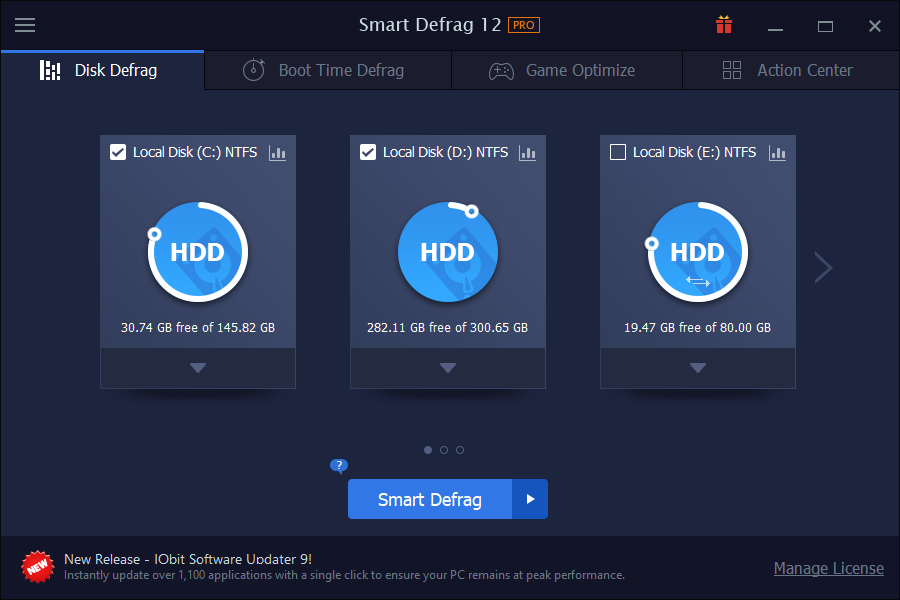Switch to Disk Defrag tab

(102, 71)
